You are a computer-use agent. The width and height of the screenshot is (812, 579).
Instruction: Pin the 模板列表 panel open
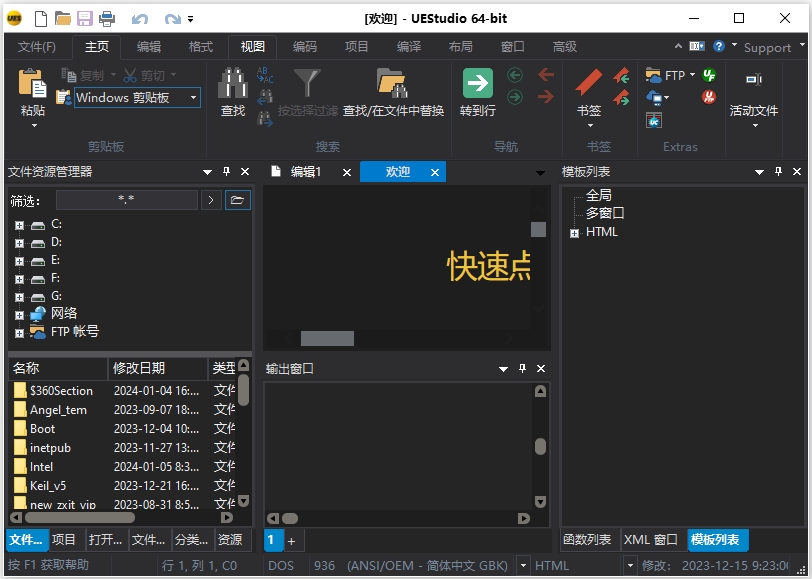(779, 171)
